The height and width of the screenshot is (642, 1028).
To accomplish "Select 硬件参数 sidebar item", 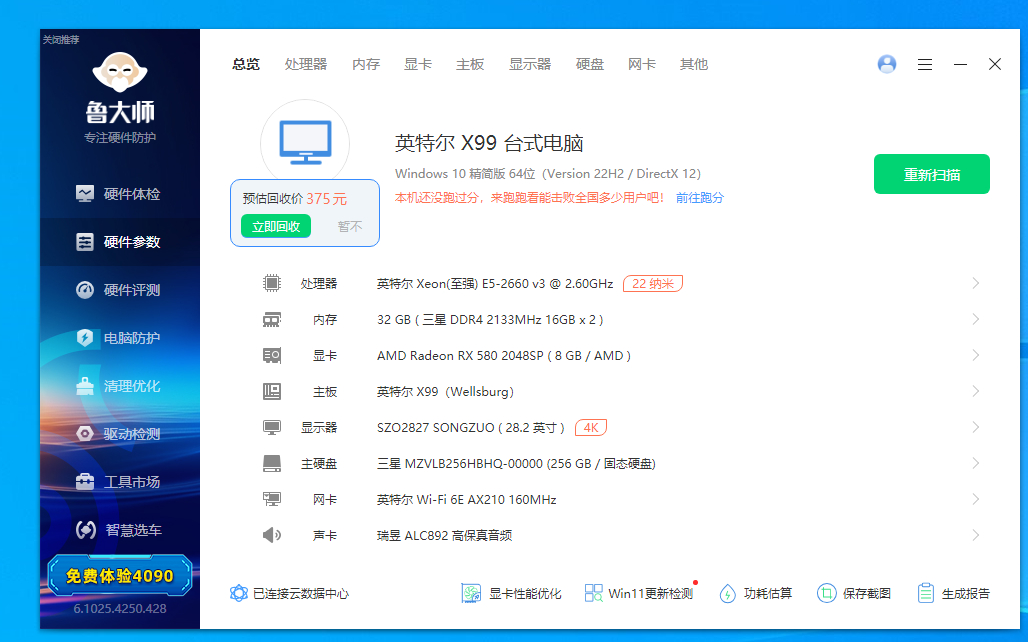I will [120, 242].
